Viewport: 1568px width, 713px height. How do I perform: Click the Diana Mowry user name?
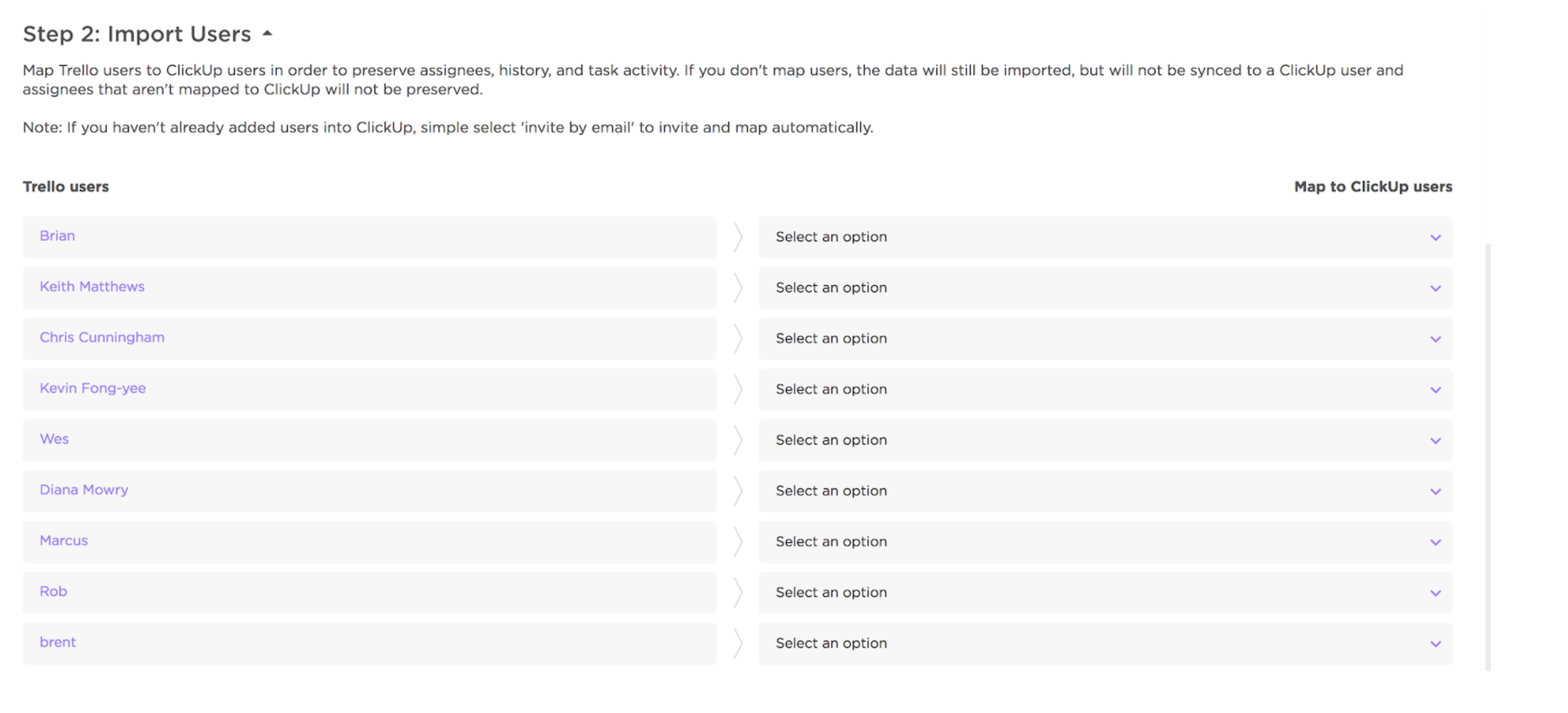(x=84, y=490)
